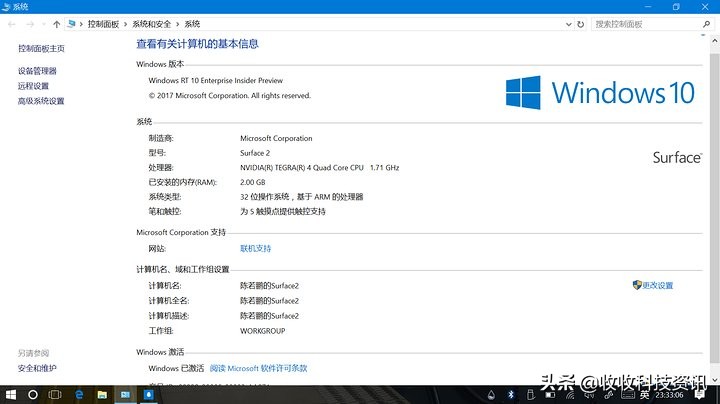Click 'Windows 已激活' status text

click(176, 368)
